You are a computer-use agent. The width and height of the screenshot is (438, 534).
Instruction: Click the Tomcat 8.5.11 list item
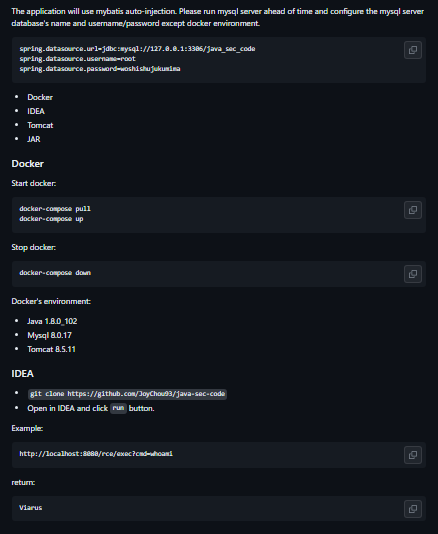51,349
